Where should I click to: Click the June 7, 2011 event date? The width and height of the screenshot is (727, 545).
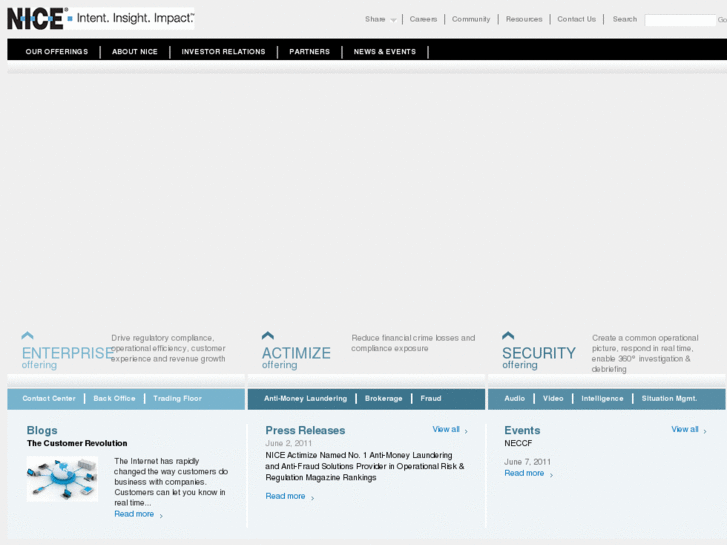pos(527,462)
